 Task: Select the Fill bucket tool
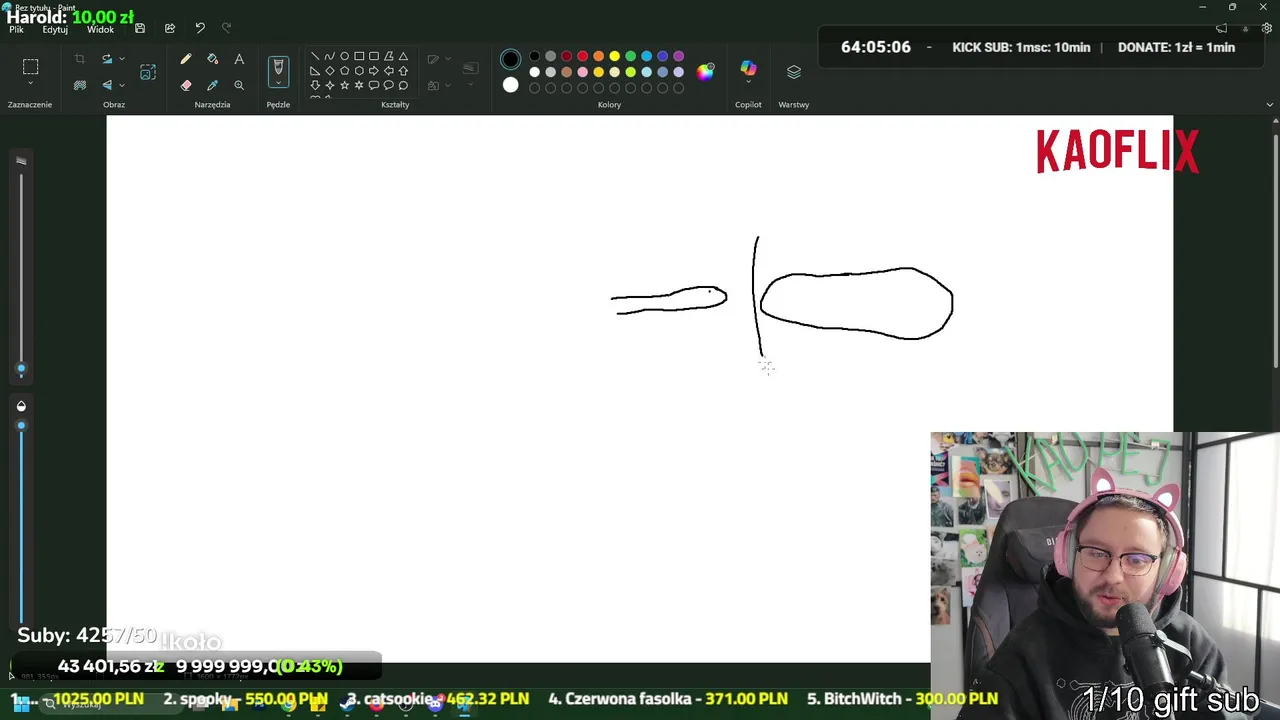click(x=212, y=59)
